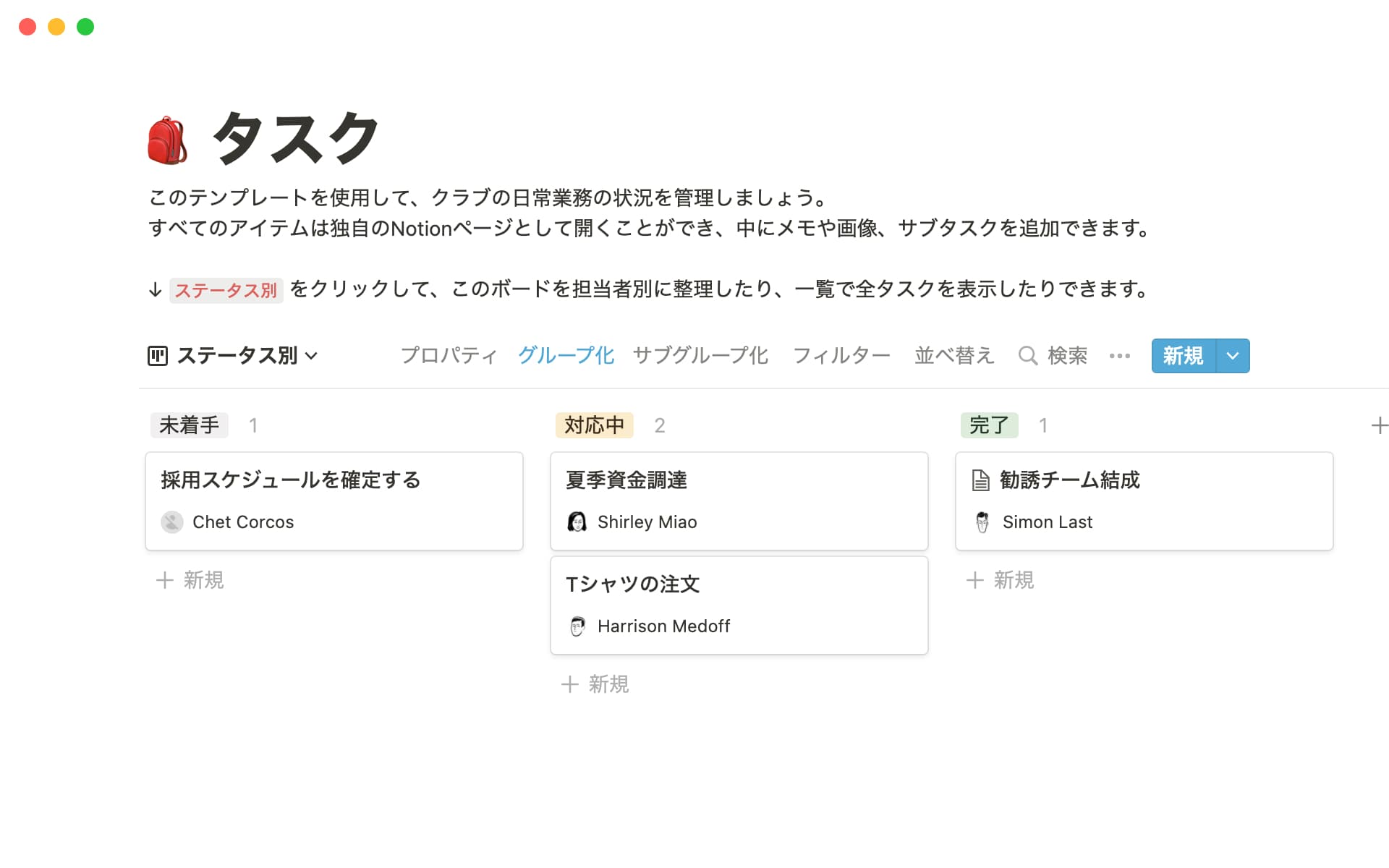The height and width of the screenshot is (868, 1389).
Task: Click Chet Corcos's avatar icon
Action: 171,522
